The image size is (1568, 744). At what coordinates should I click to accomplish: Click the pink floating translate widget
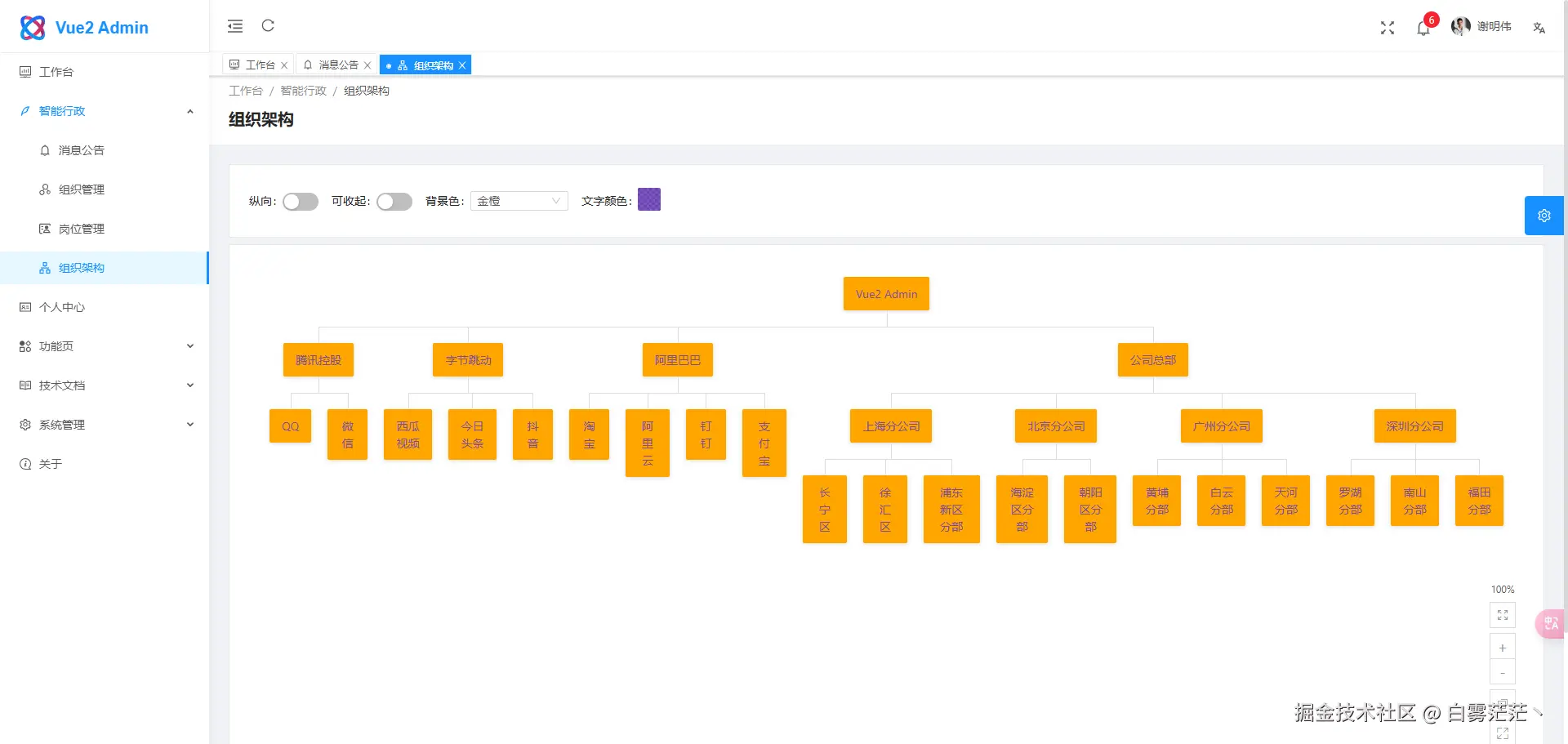[x=1551, y=624]
